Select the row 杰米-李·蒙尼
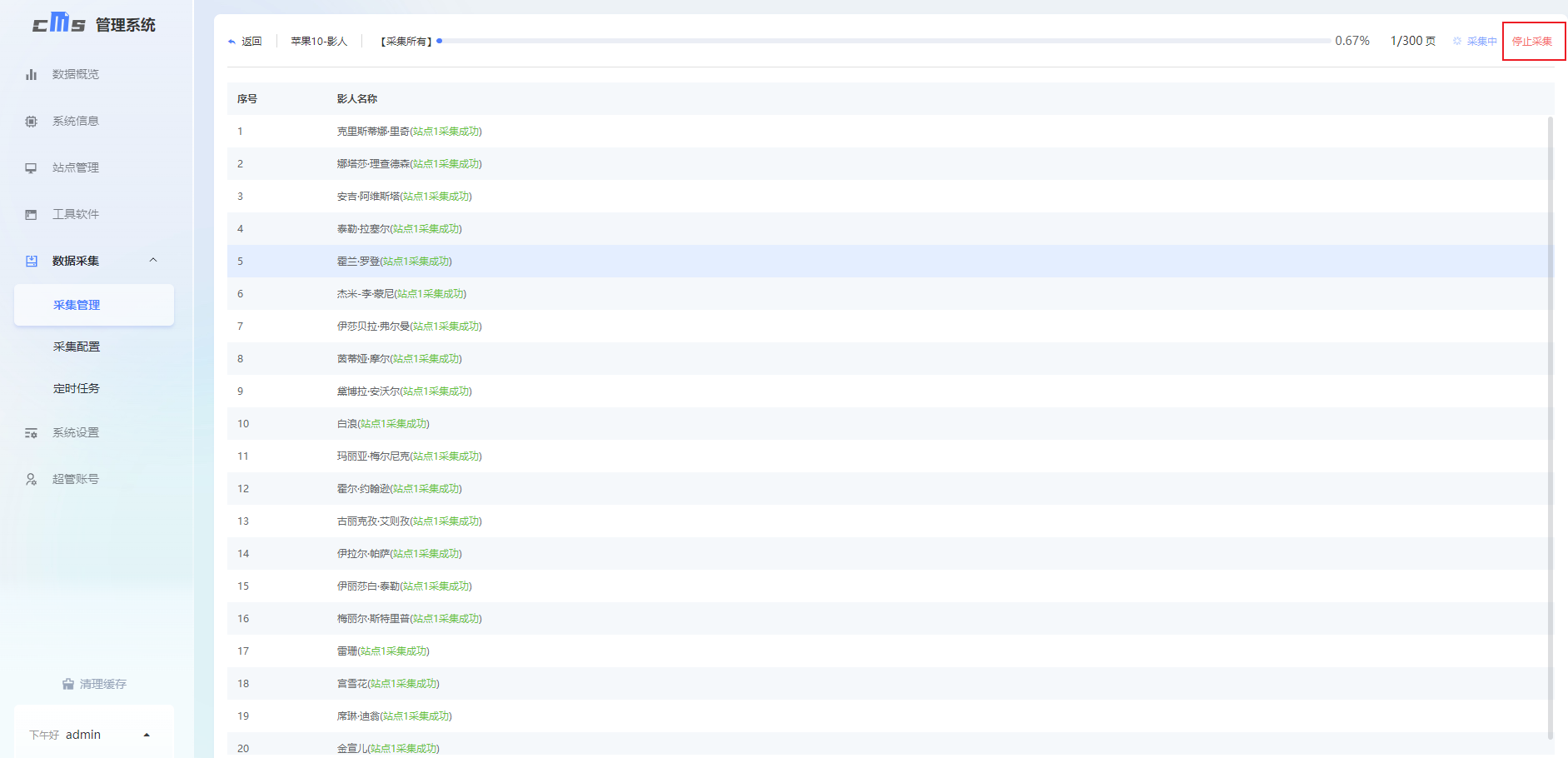Image resolution: width=1568 pixels, height=758 pixels. pos(890,293)
